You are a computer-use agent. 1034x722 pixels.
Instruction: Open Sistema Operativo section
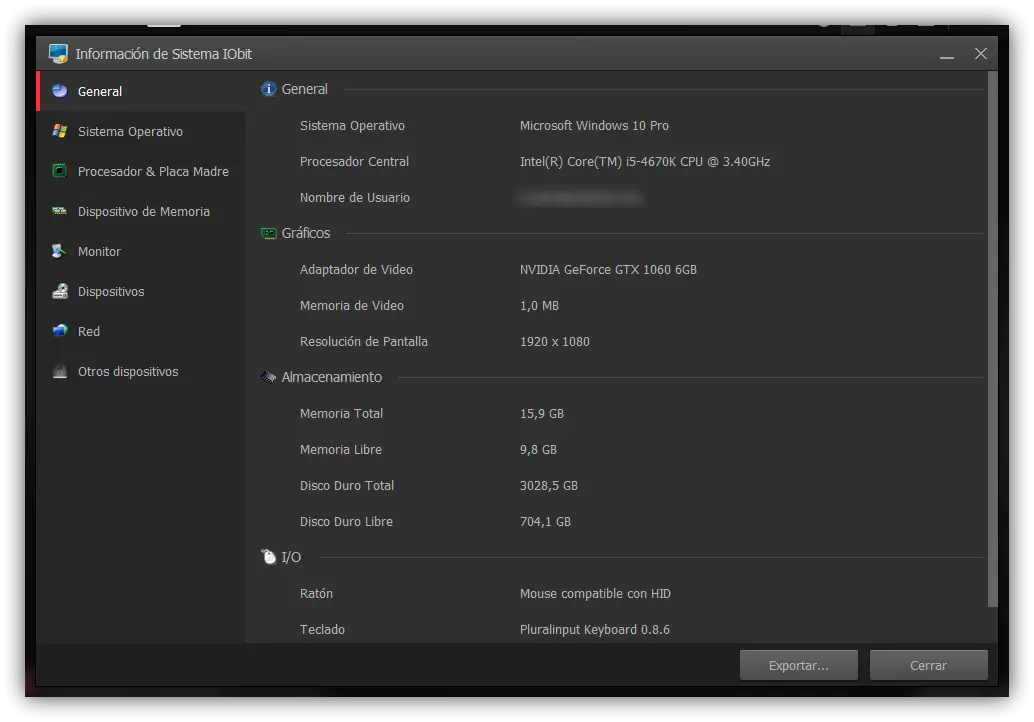click(141, 131)
